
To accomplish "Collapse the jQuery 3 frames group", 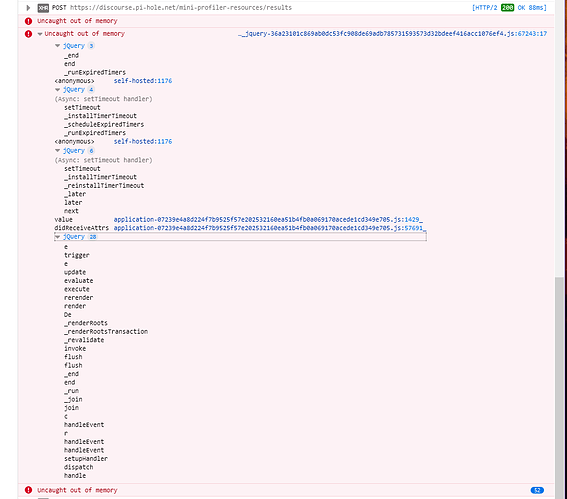I will coord(57,46).
